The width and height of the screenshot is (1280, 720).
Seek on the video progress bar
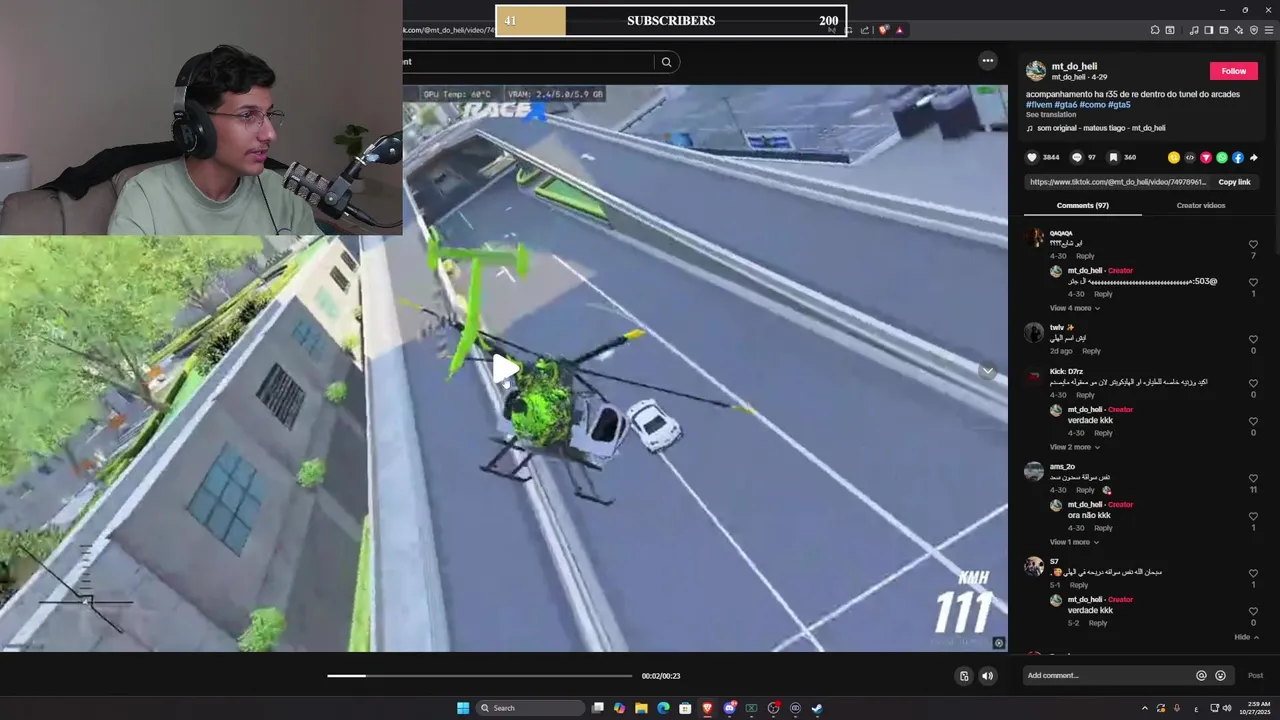pyautogui.click(x=479, y=676)
